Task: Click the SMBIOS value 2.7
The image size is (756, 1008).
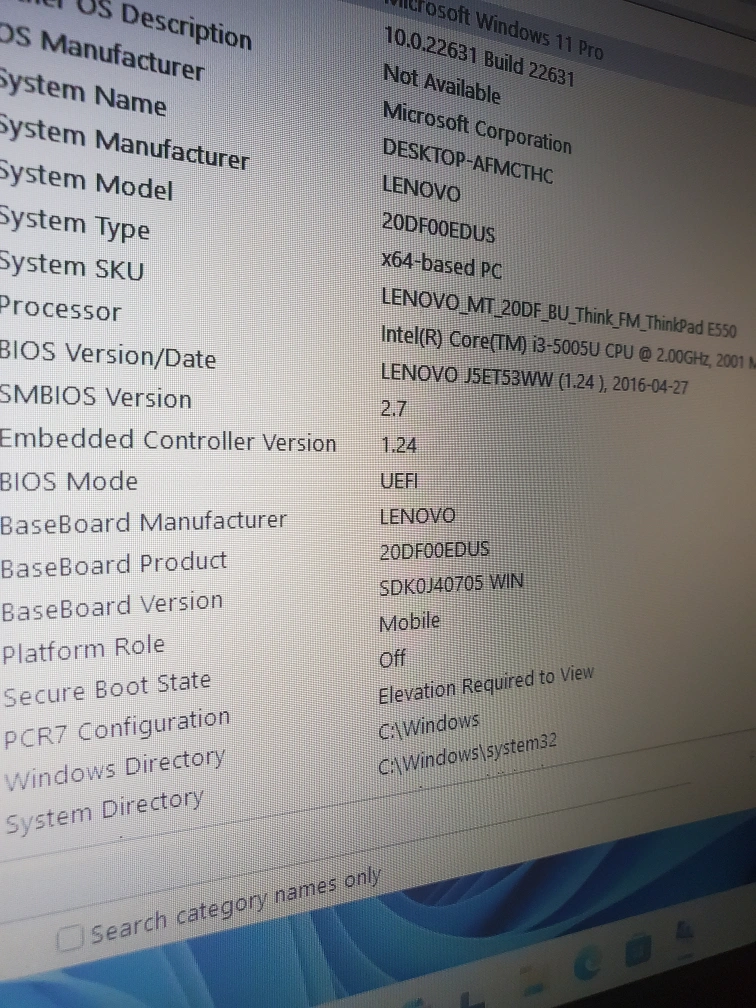Action: pyautogui.click(x=393, y=408)
